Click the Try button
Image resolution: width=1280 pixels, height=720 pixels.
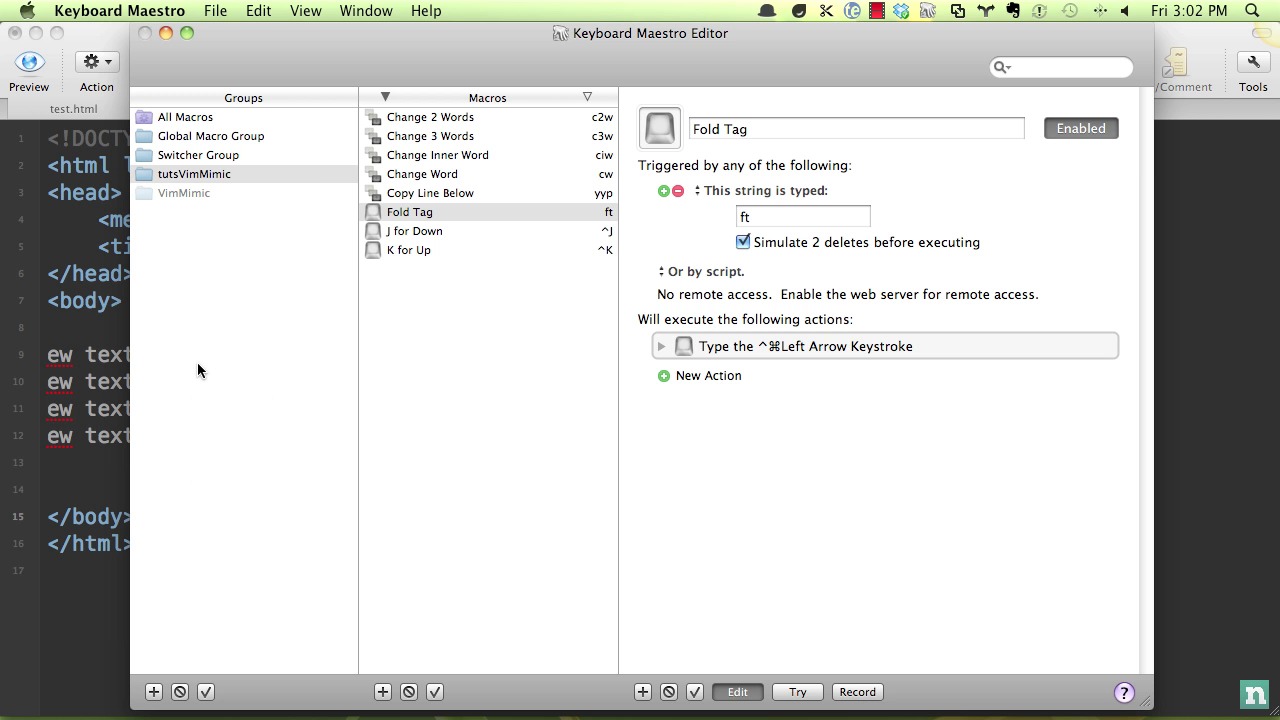click(797, 692)
